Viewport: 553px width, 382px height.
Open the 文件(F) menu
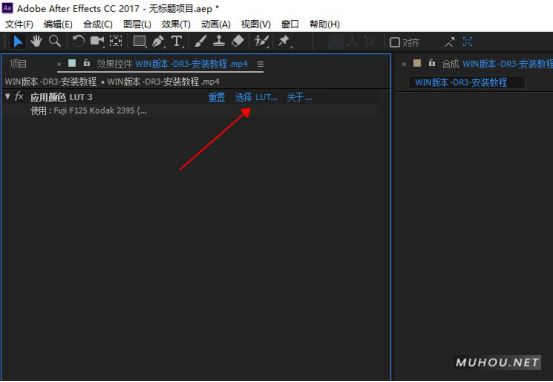point(19,24)
